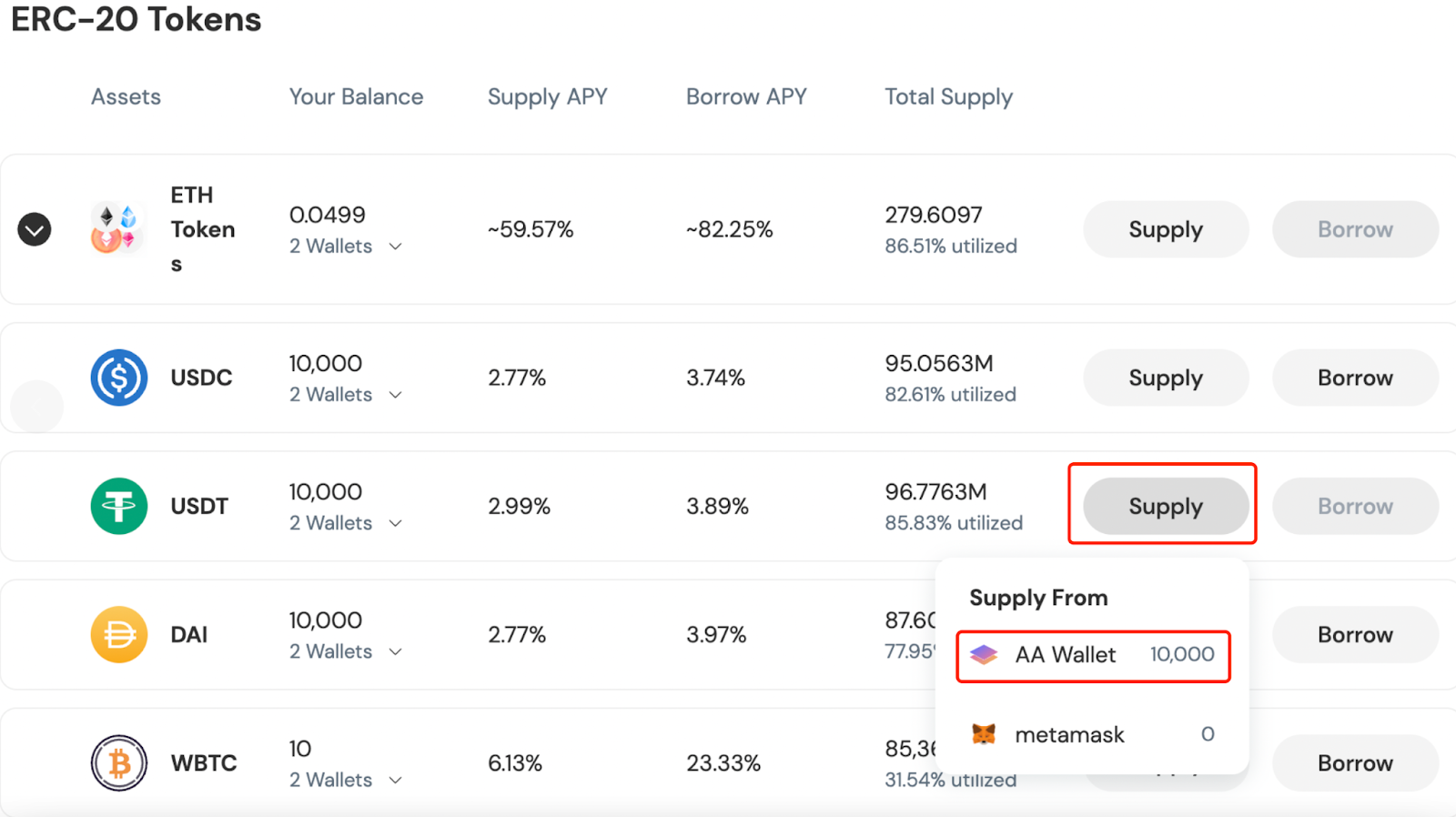Screen dimensions: 1456x817
Task: Click the USDC asset name
Action: click(201, 378)
